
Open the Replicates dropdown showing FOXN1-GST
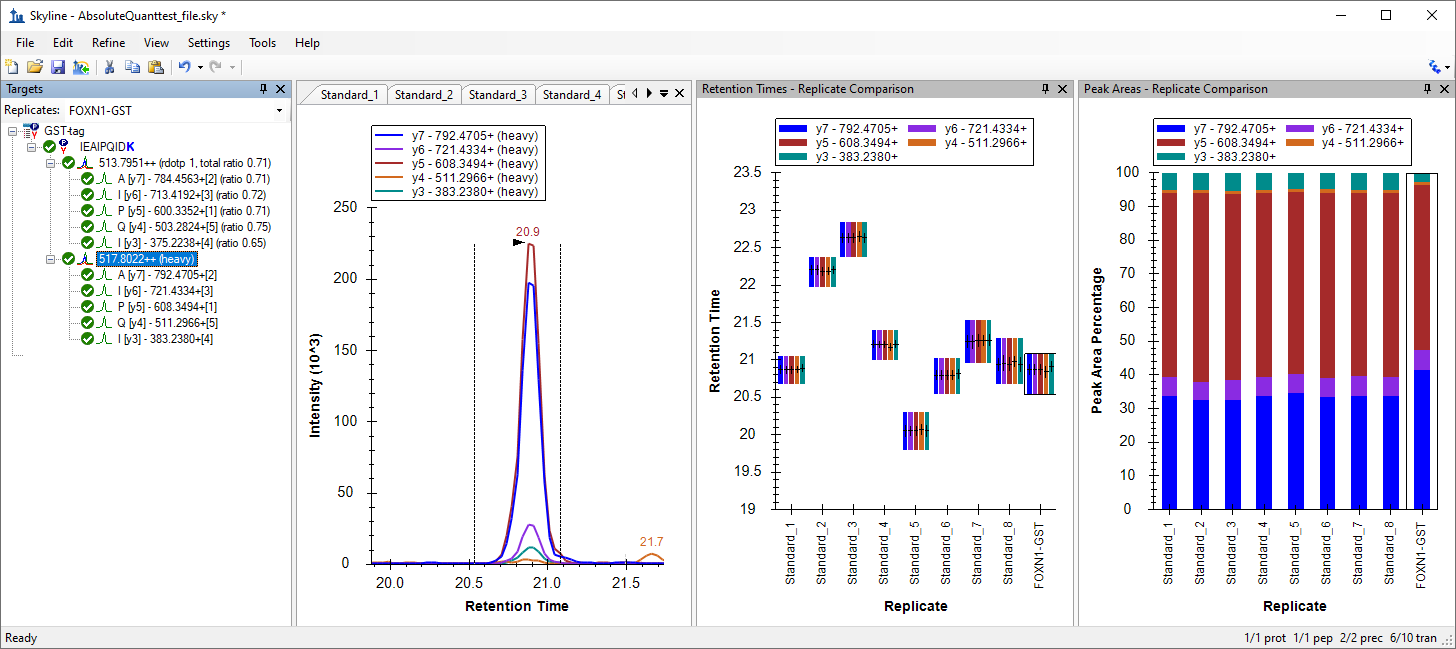click(279, 110)
